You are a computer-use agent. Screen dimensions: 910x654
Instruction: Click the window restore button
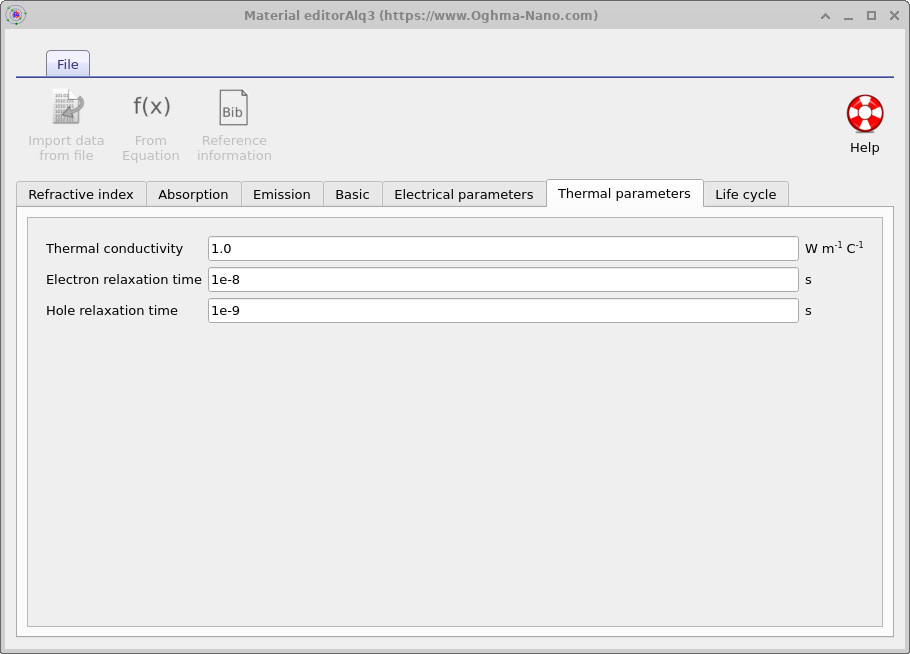tap(871, 15)
